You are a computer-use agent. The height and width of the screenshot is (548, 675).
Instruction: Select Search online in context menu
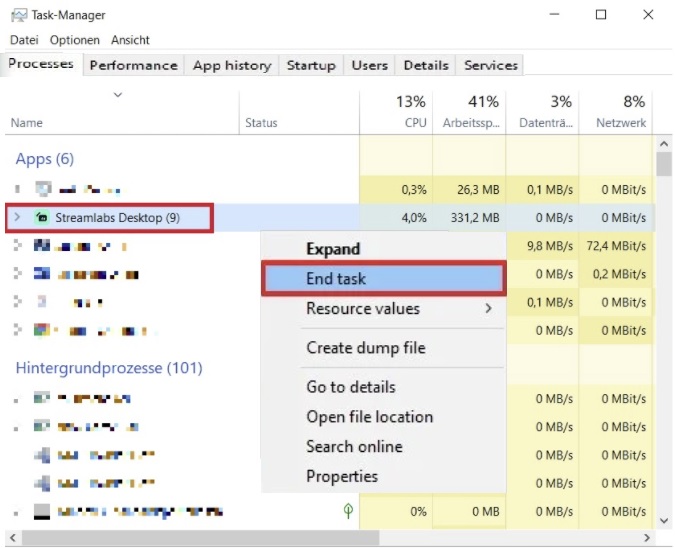pos(354,446)
